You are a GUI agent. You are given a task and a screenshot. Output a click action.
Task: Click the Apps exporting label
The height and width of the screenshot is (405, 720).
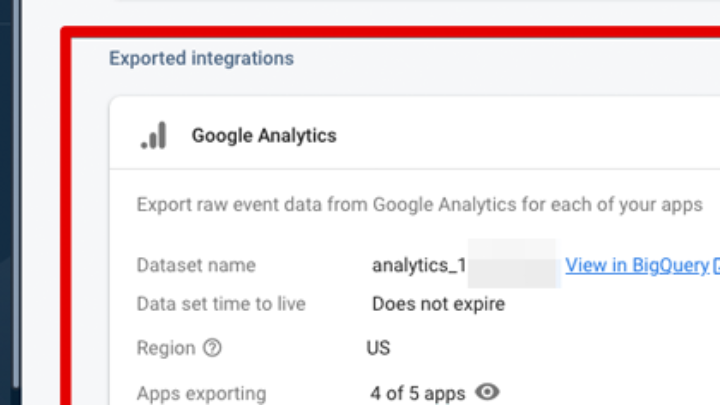(x=202, y=393)
